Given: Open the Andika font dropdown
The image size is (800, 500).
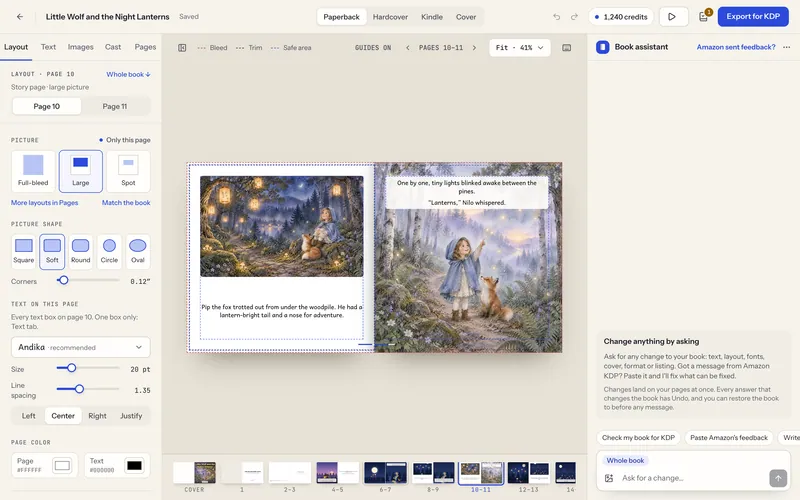Looking at the screenshot, I should pyautogui.click(x=81, y=347).
